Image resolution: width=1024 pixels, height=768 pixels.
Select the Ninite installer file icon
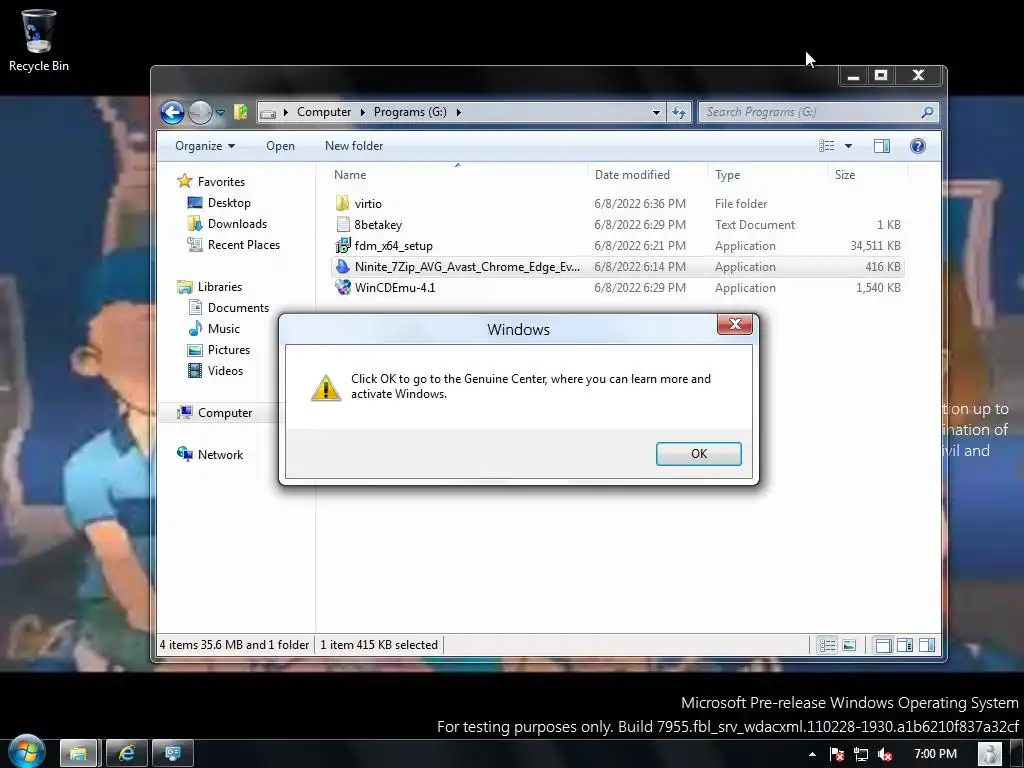[343, 266]
